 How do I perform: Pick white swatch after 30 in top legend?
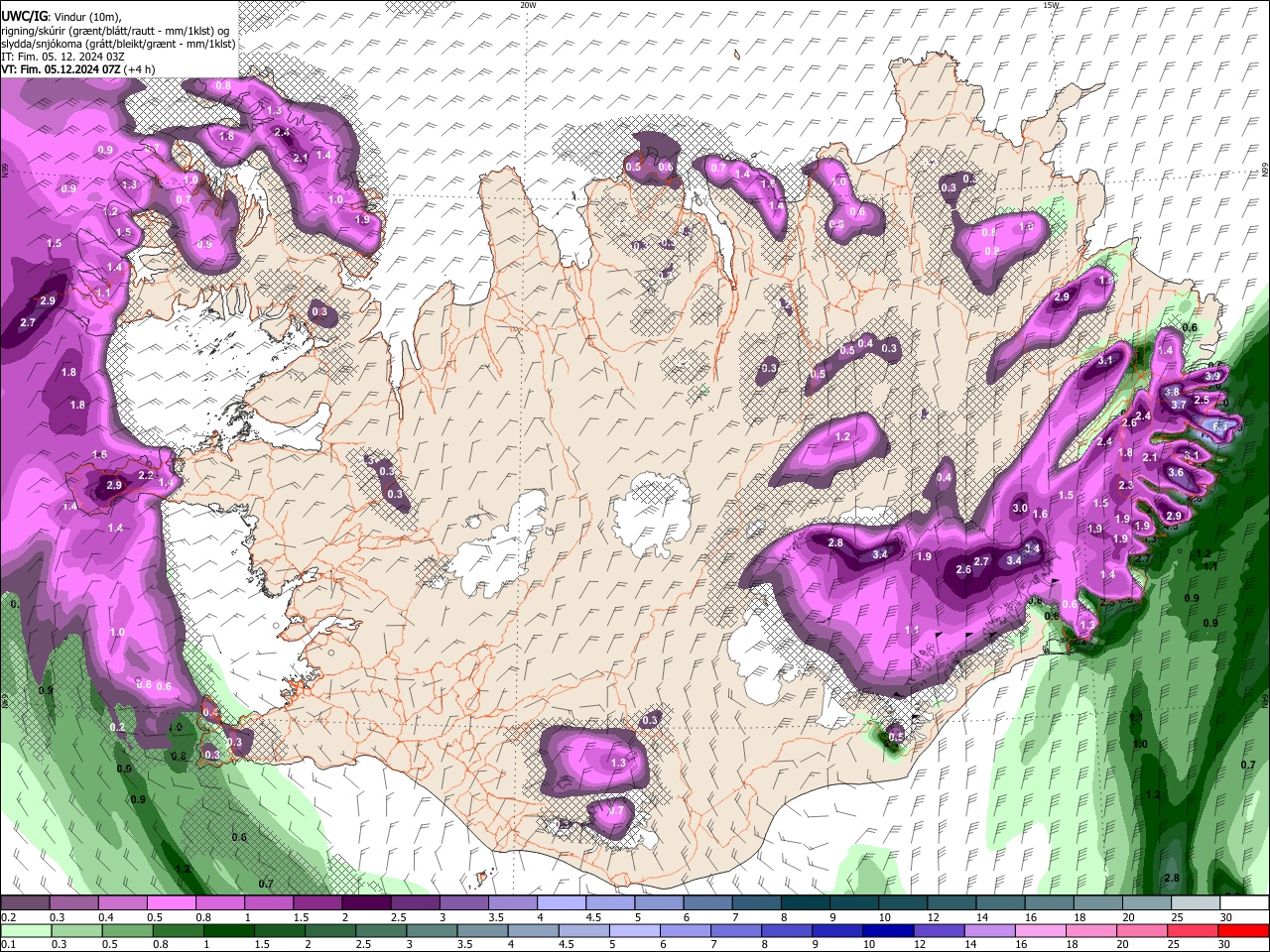[1245, 903]
